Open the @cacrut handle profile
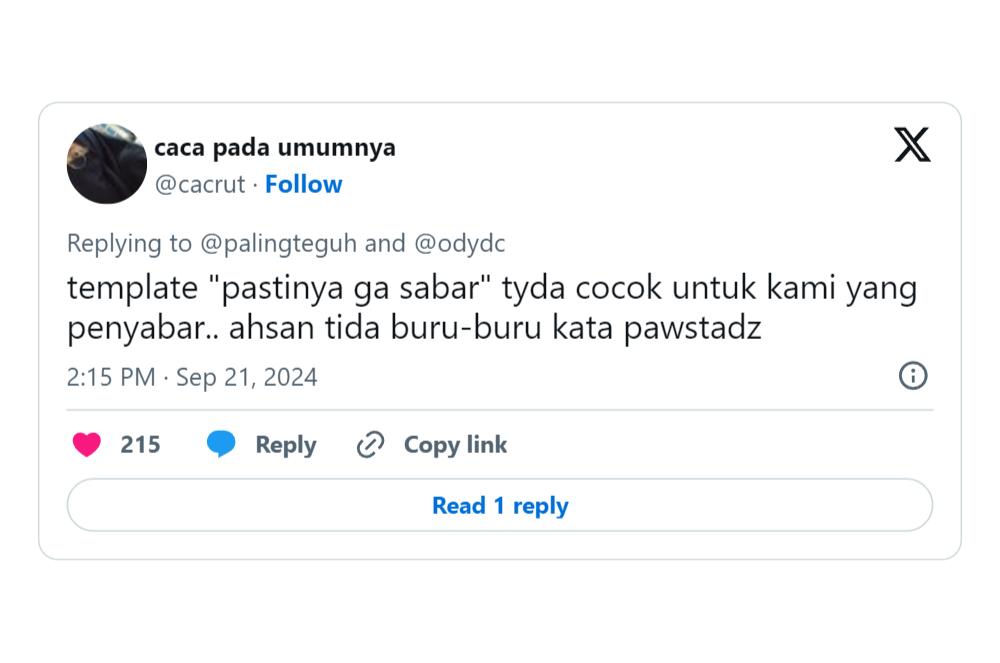This screenshot has width=1000, height=663. coord(200,184)
